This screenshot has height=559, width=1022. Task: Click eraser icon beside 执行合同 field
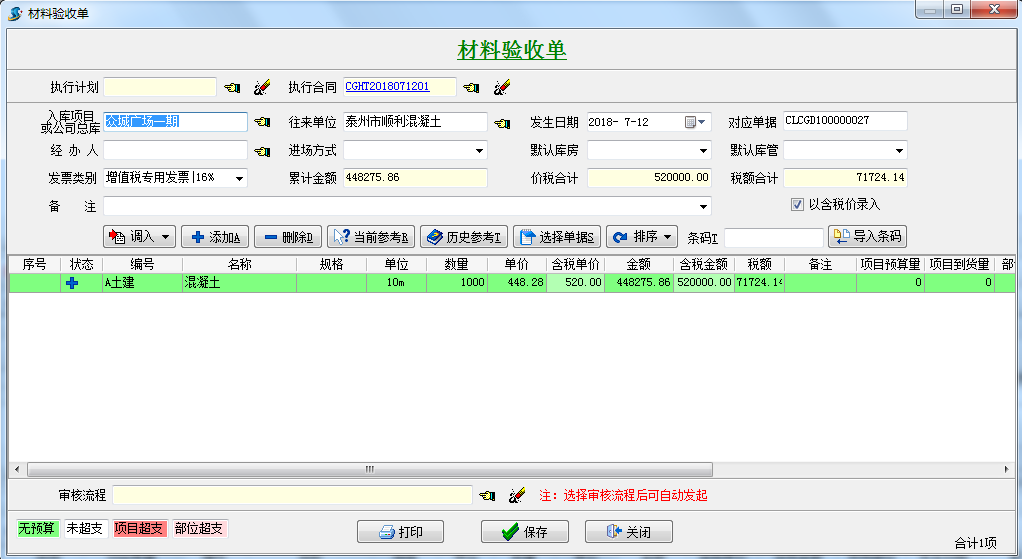point(502,87)
